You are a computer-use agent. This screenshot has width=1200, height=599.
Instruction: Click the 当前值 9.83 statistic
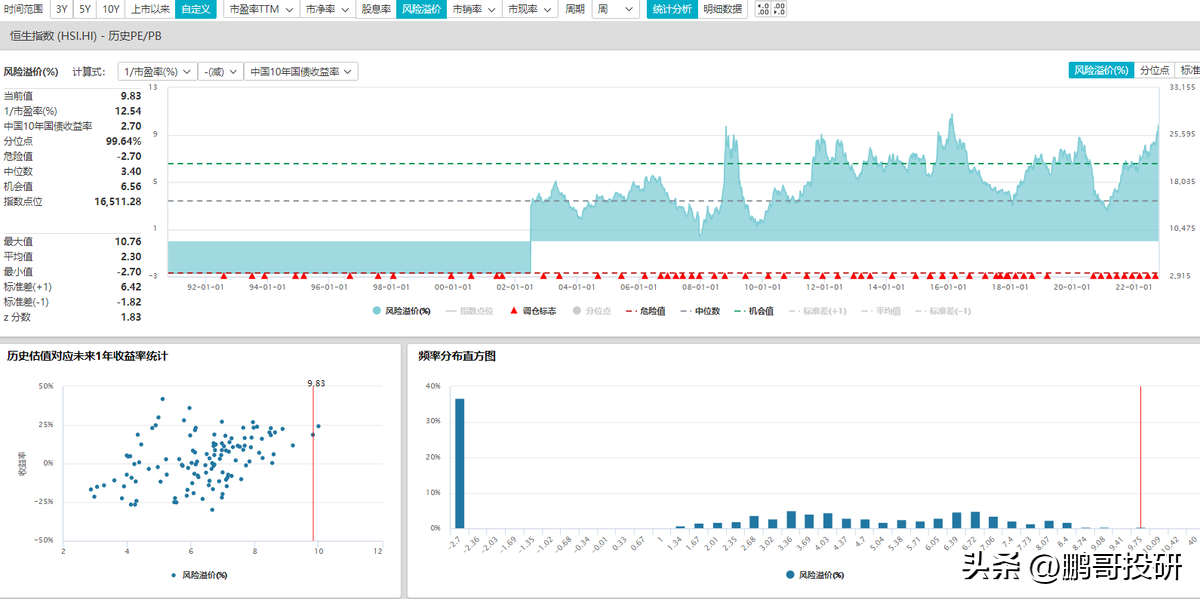pyautogui.click(x=131, y=96)
